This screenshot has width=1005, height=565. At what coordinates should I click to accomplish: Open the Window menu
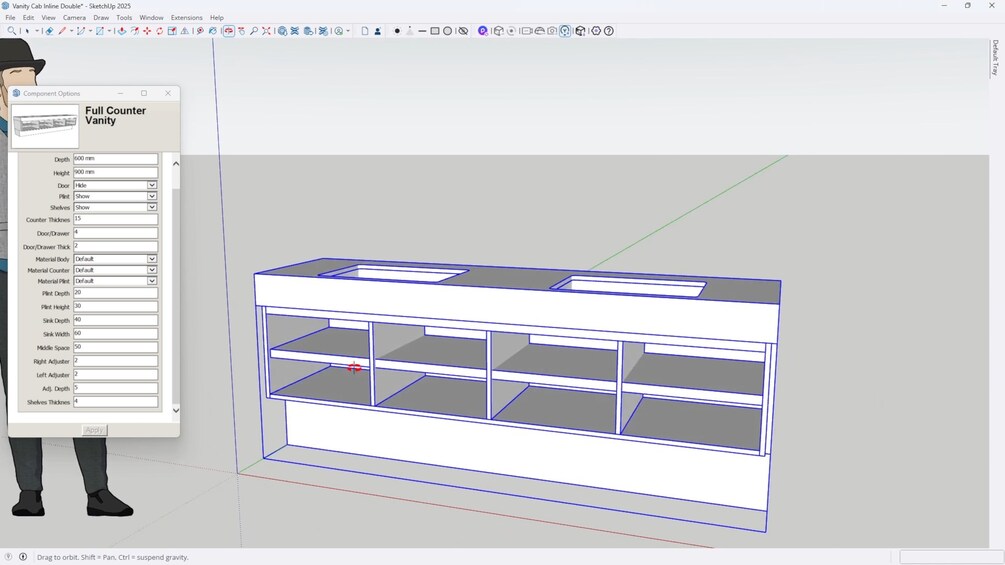click(x=151, y=17)
